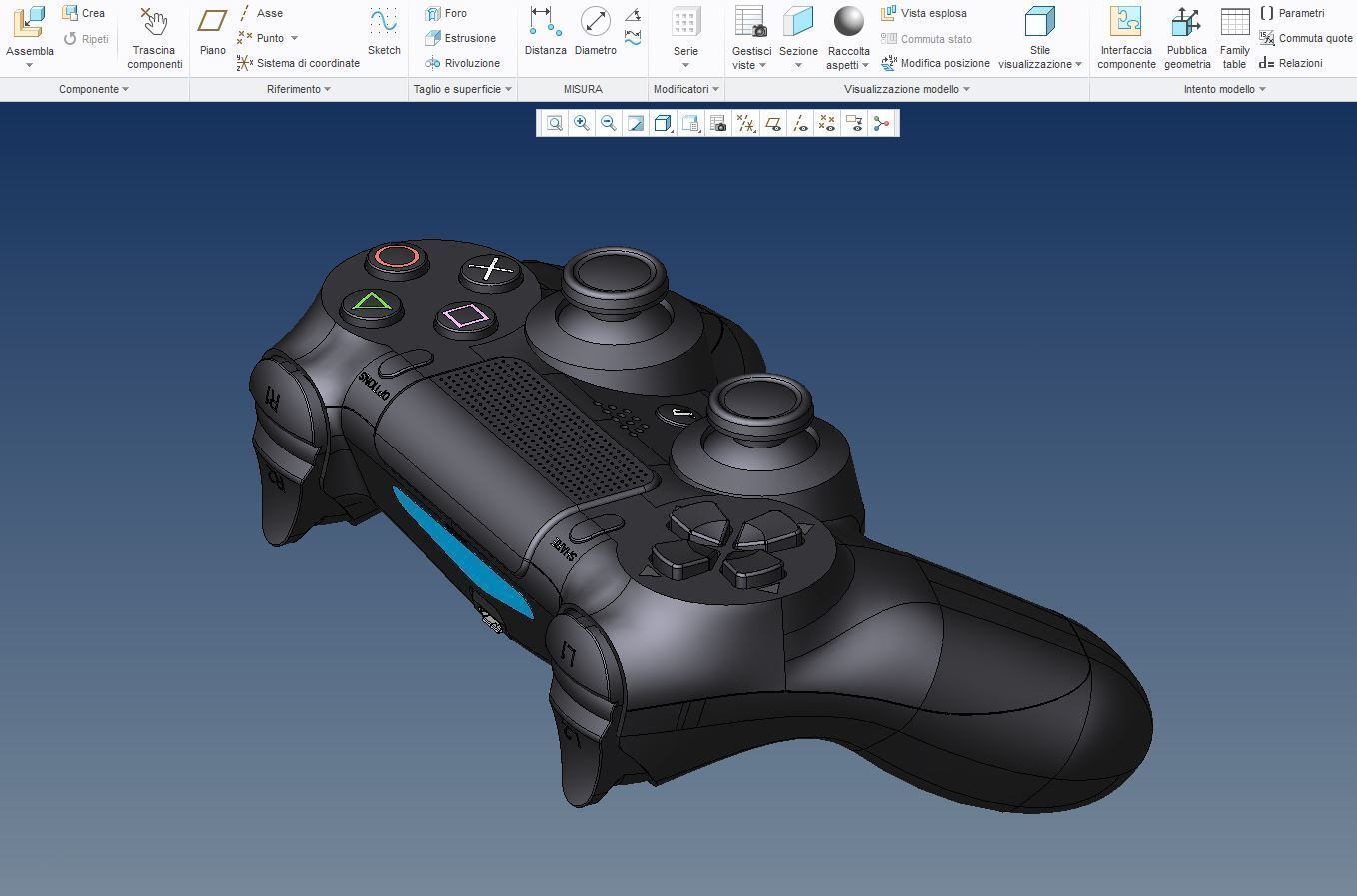Expand the Modificatori group

pos(686,89)
